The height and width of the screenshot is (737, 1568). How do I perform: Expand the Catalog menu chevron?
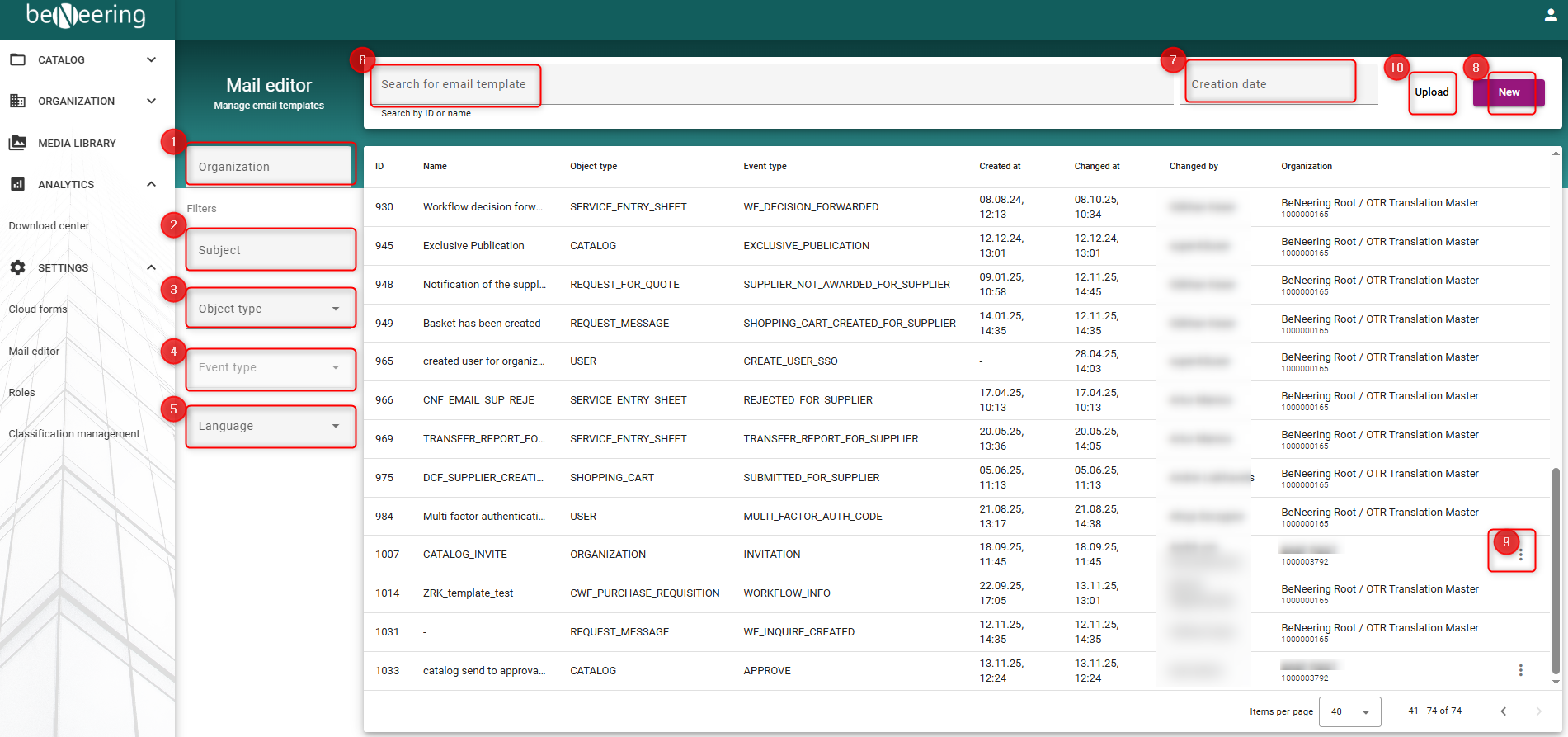pos(151,59)
